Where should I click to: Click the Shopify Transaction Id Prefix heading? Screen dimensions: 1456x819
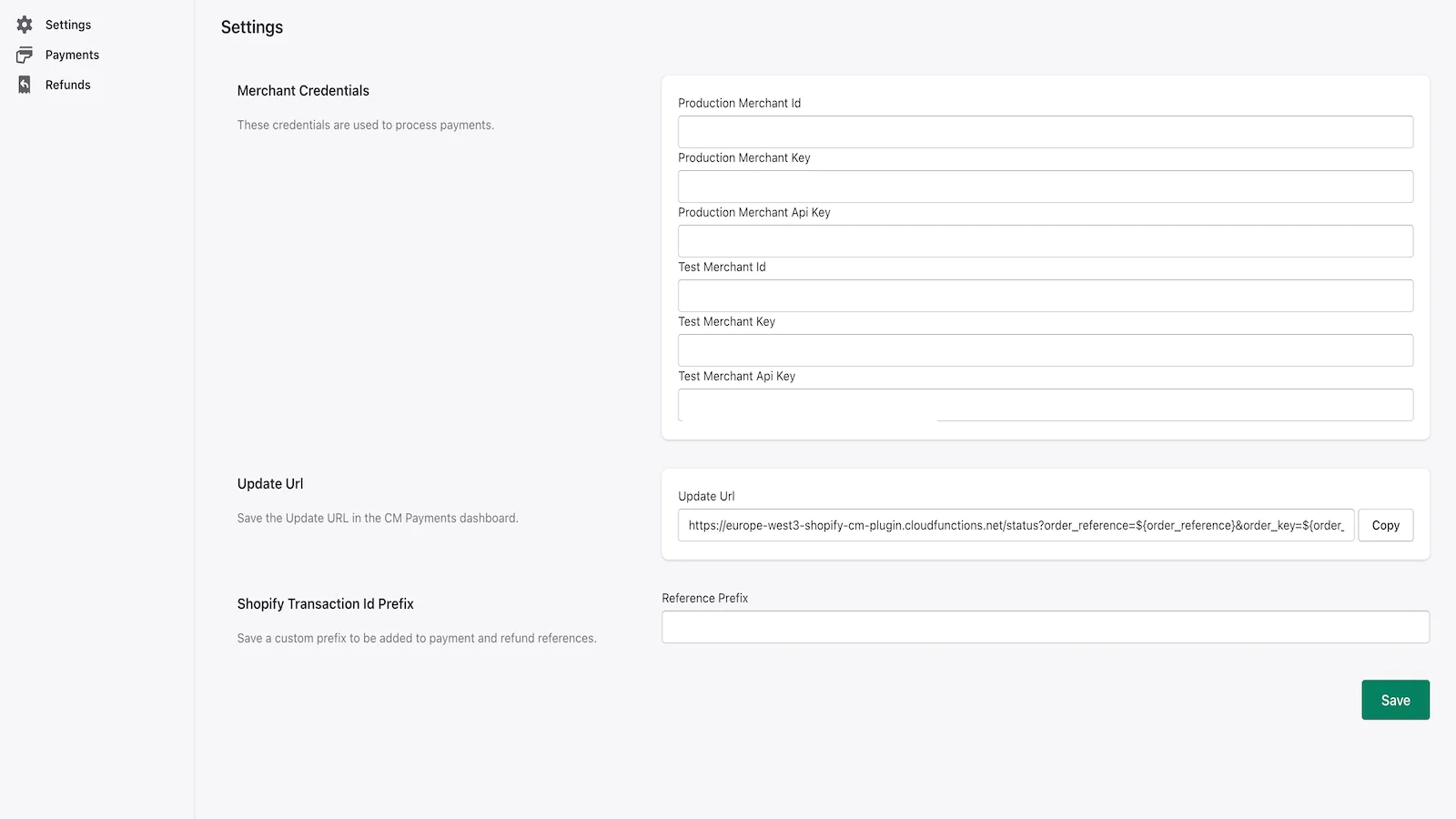[x=325, y=604]
